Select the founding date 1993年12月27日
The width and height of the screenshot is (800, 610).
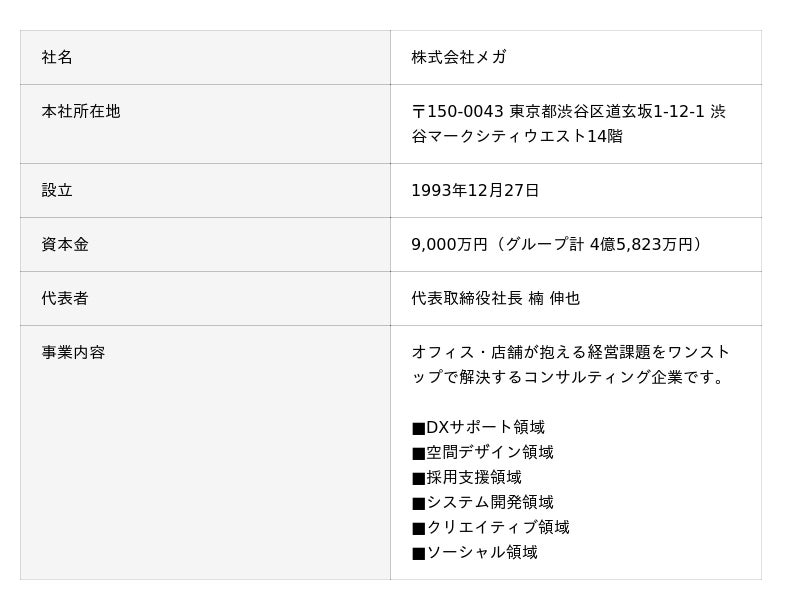475,190
